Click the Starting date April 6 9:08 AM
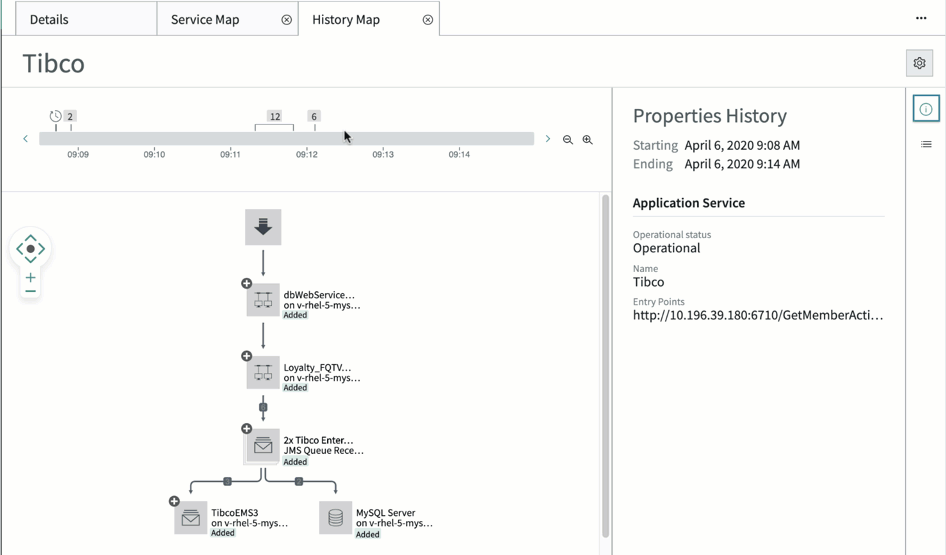The height and width of the screenshot is (555, 946). coord(742,145)
